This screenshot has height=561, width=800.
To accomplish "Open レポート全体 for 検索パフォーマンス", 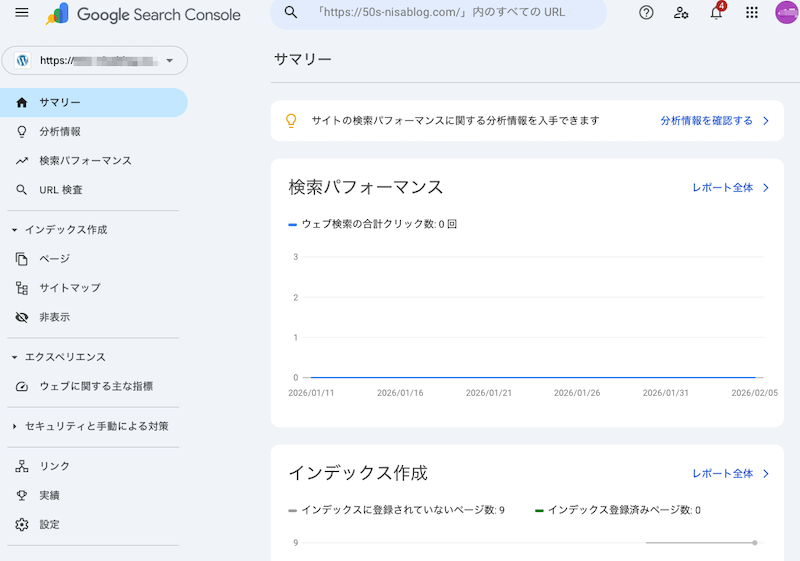I will point(730,188).
